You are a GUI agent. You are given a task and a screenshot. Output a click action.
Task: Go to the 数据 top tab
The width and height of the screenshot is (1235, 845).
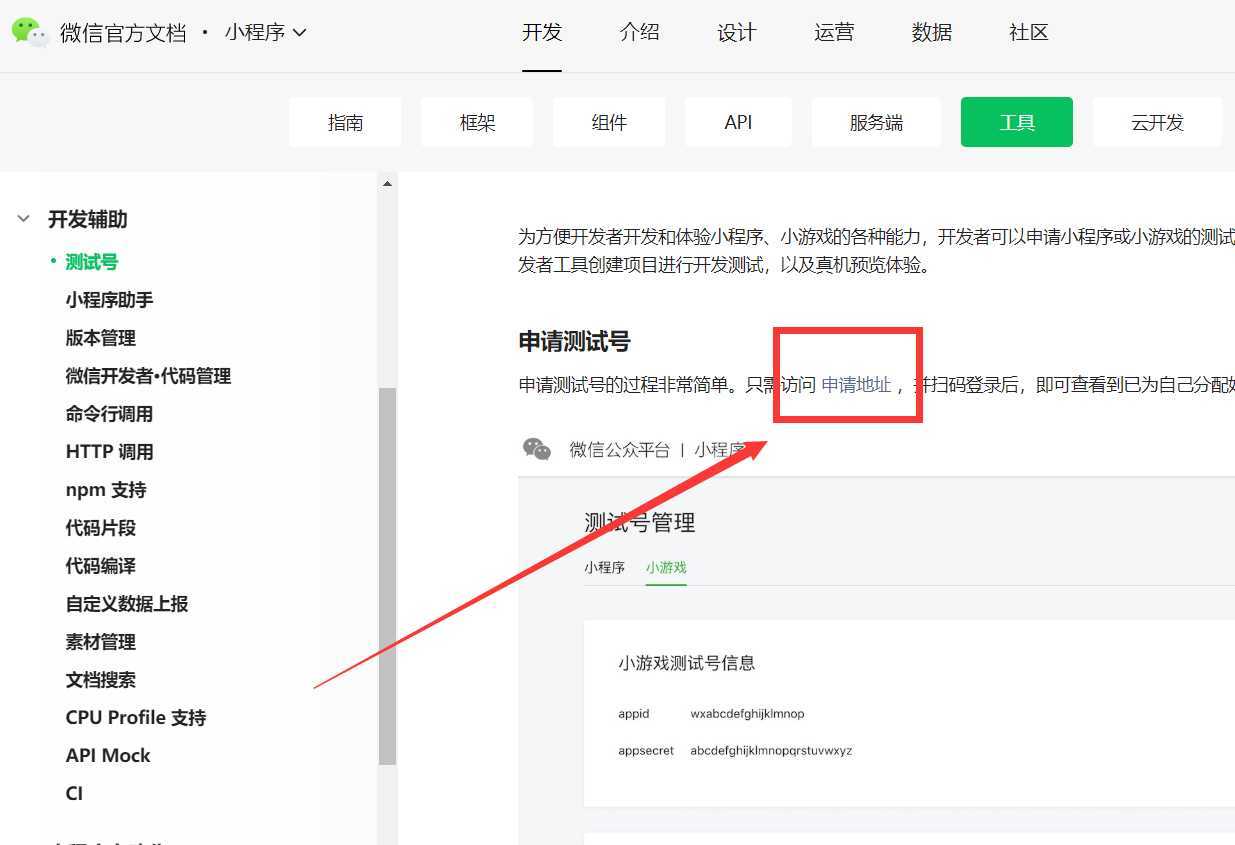[x=932, y=32]
